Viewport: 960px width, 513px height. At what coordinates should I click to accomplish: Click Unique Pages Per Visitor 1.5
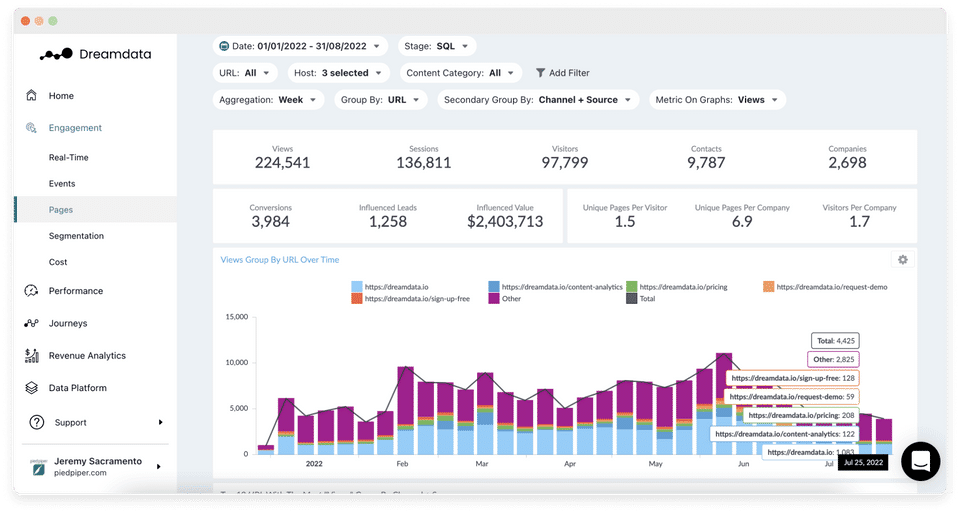[x=625, y=217]
